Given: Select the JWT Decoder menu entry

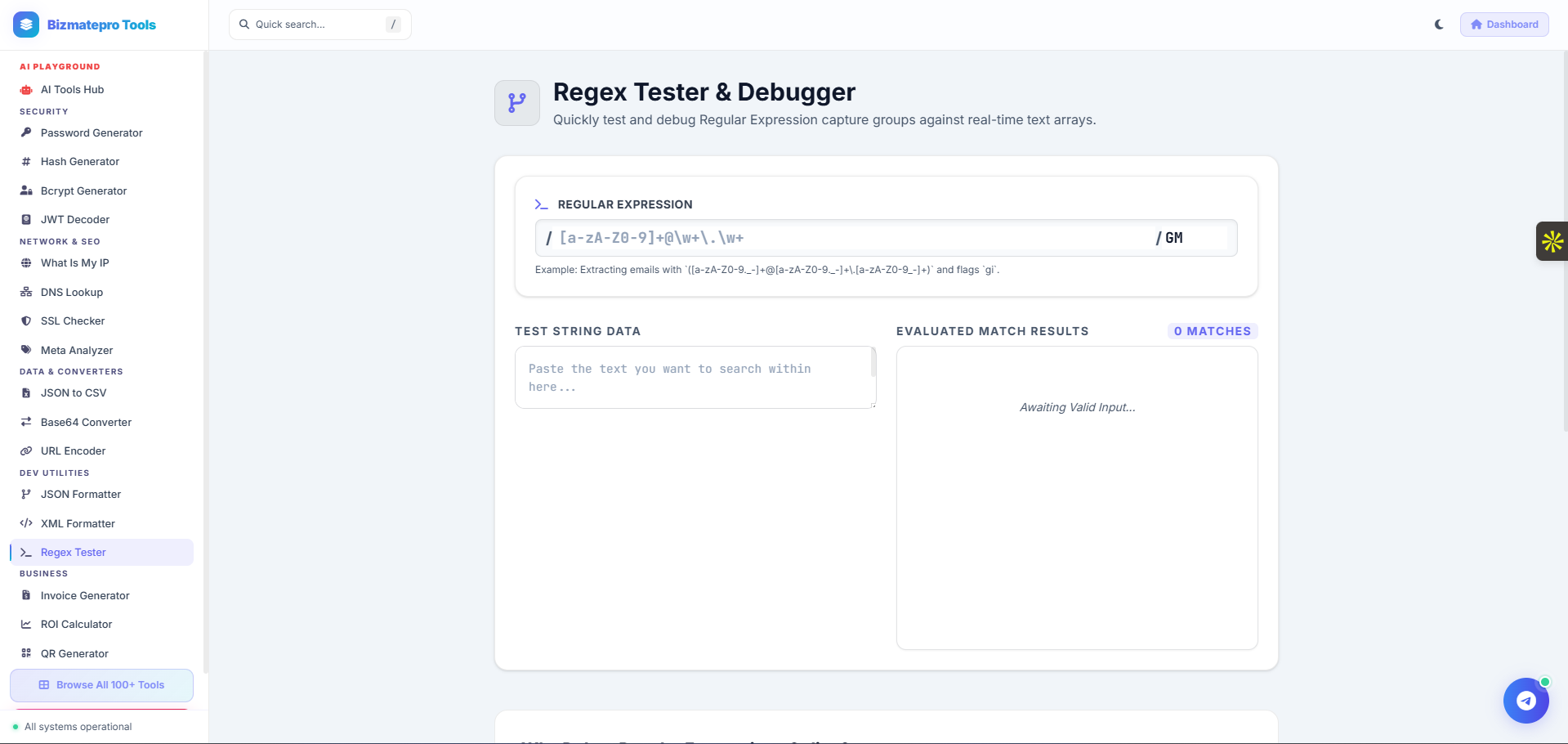Looking at the screenshot, I should point(101,219).
